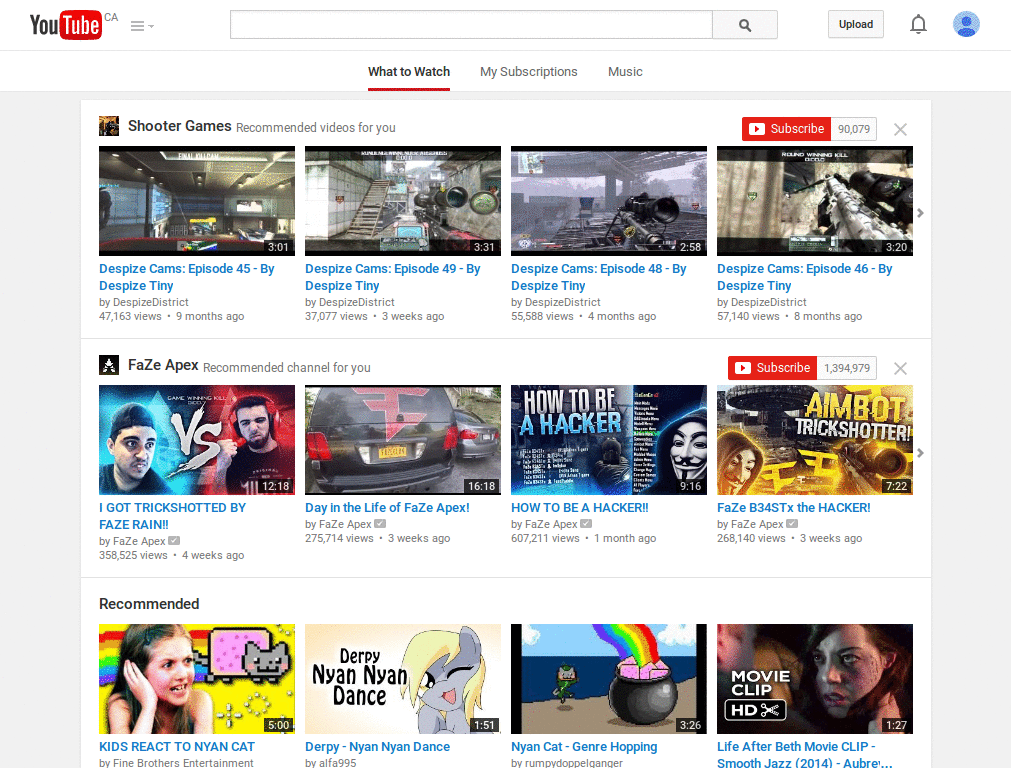This screenshot has height=768, width=1024.
Task: Open title Day in the Life of FaZe Apex!
Action: click(x=387, y=507)
